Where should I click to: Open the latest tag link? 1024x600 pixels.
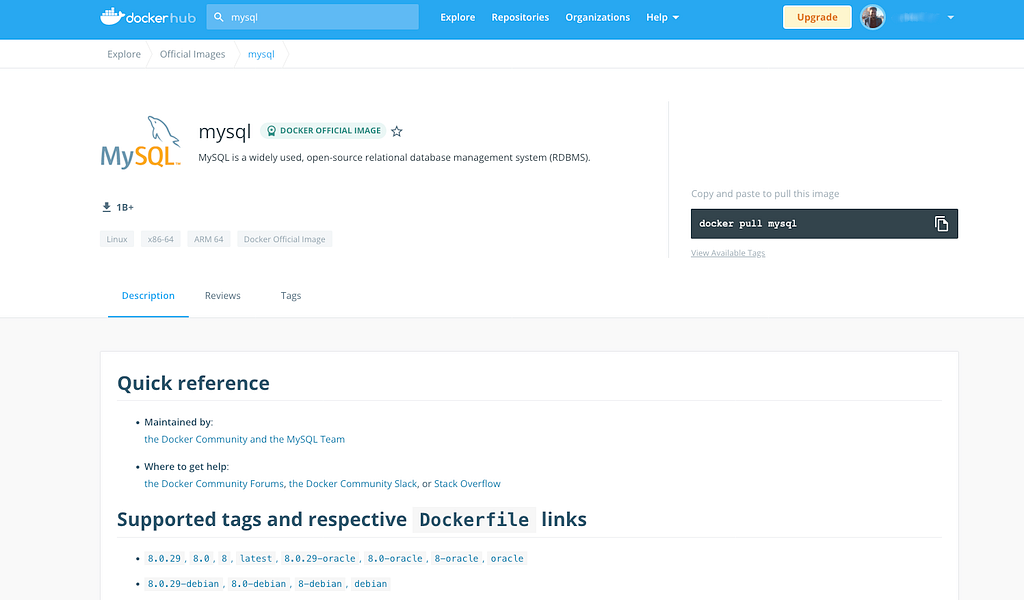[x=255, y=558]
